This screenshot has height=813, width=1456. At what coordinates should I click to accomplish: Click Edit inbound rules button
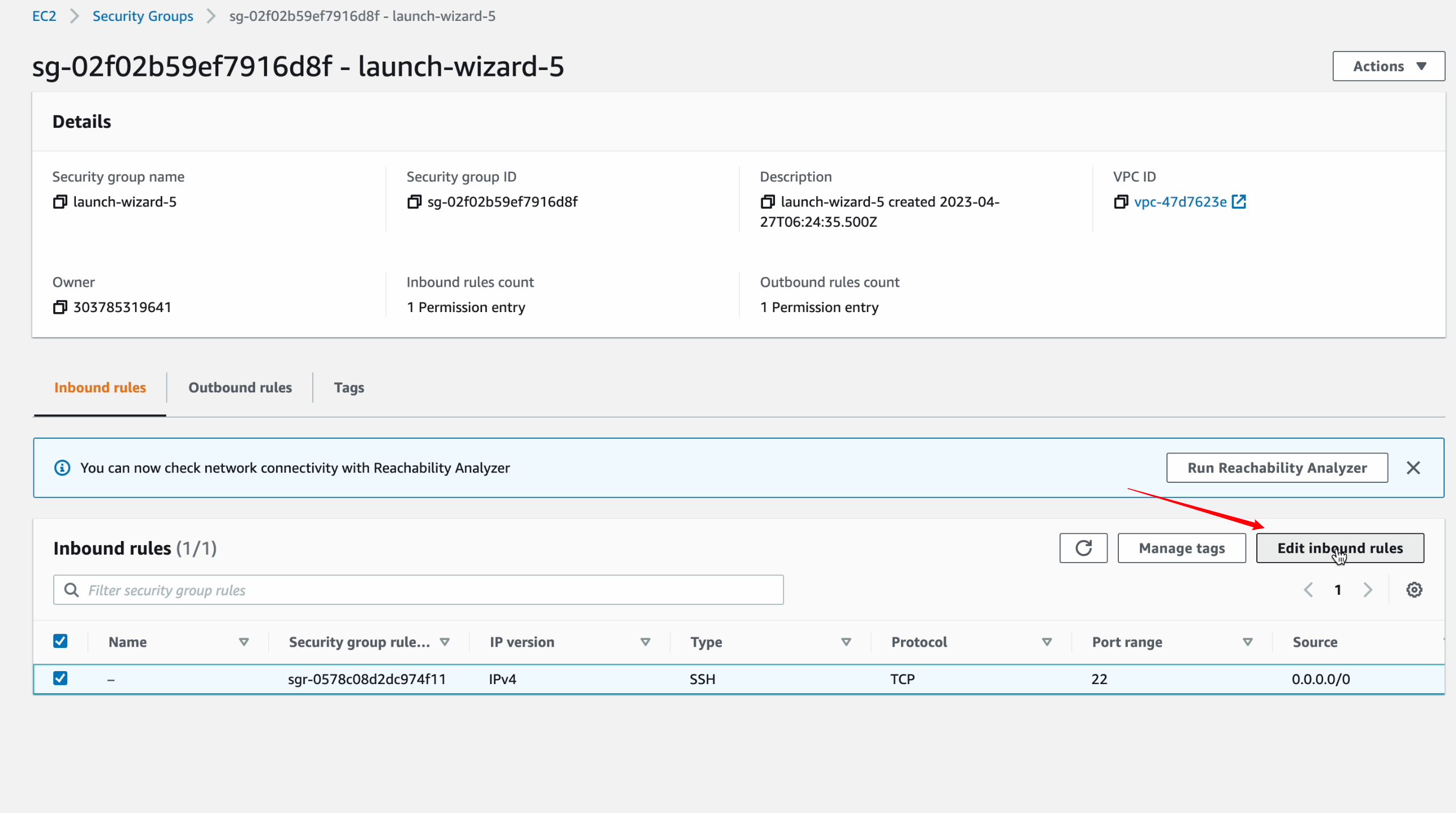pyautogui.click(x=1340, y=548)
